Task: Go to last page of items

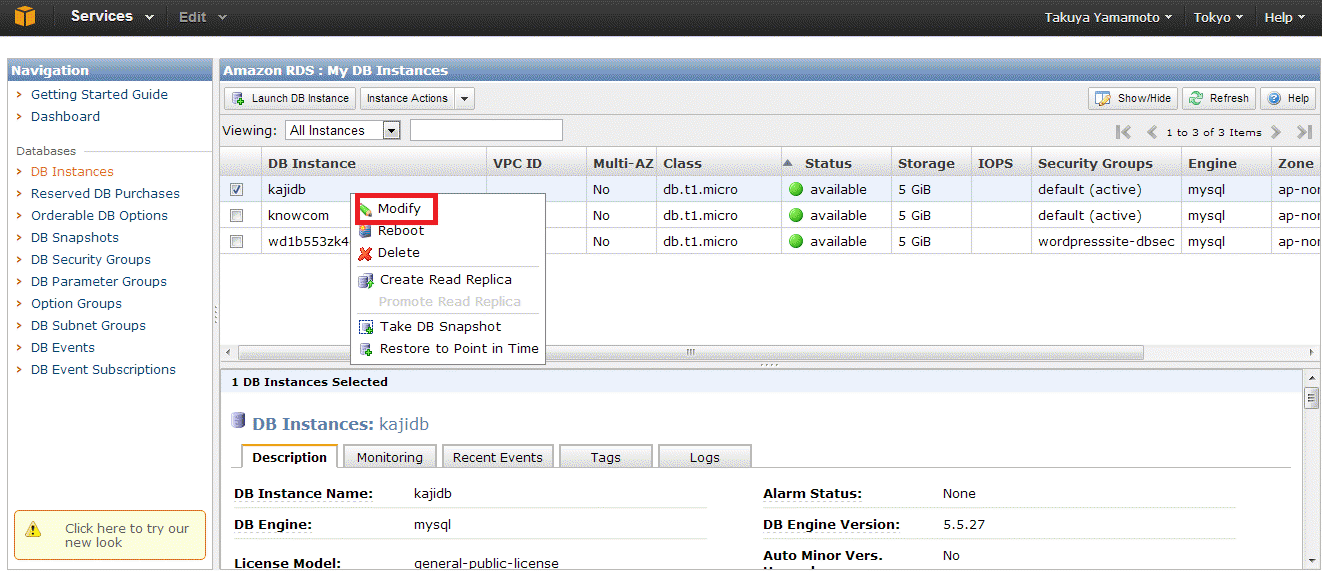Action: tap(1304, 132)
